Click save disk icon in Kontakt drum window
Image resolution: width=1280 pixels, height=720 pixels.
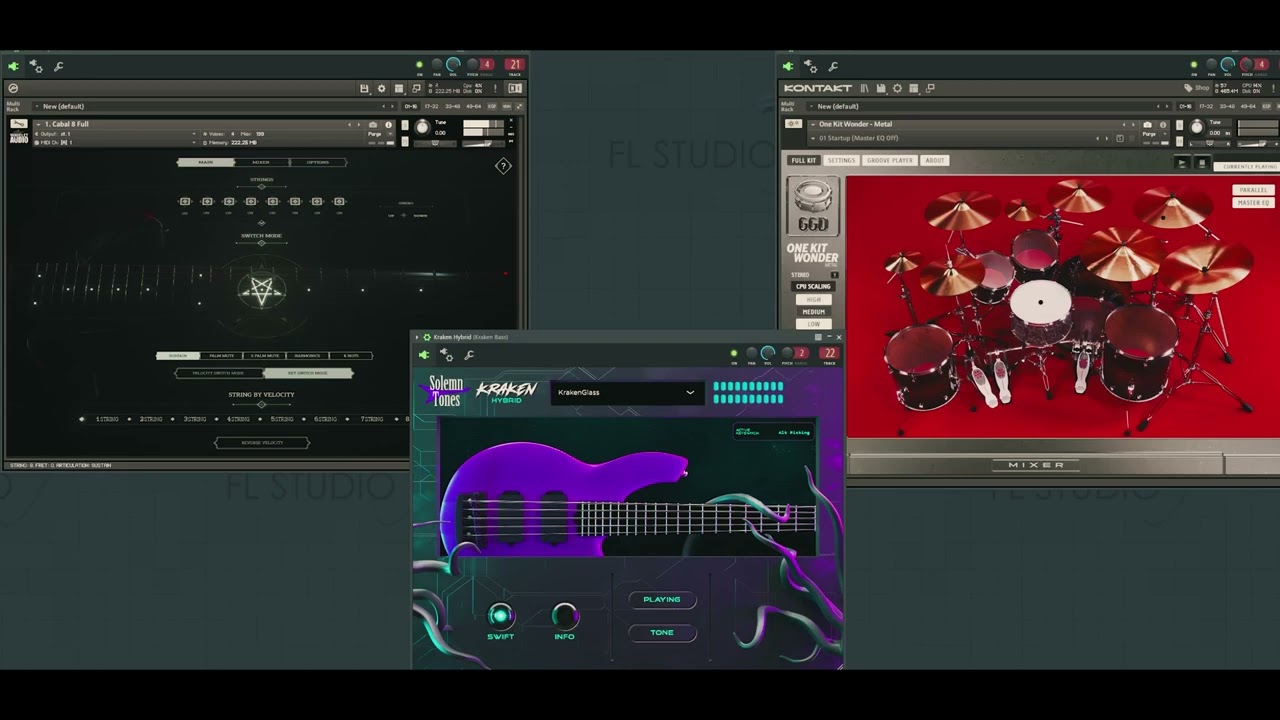point(881,88)
